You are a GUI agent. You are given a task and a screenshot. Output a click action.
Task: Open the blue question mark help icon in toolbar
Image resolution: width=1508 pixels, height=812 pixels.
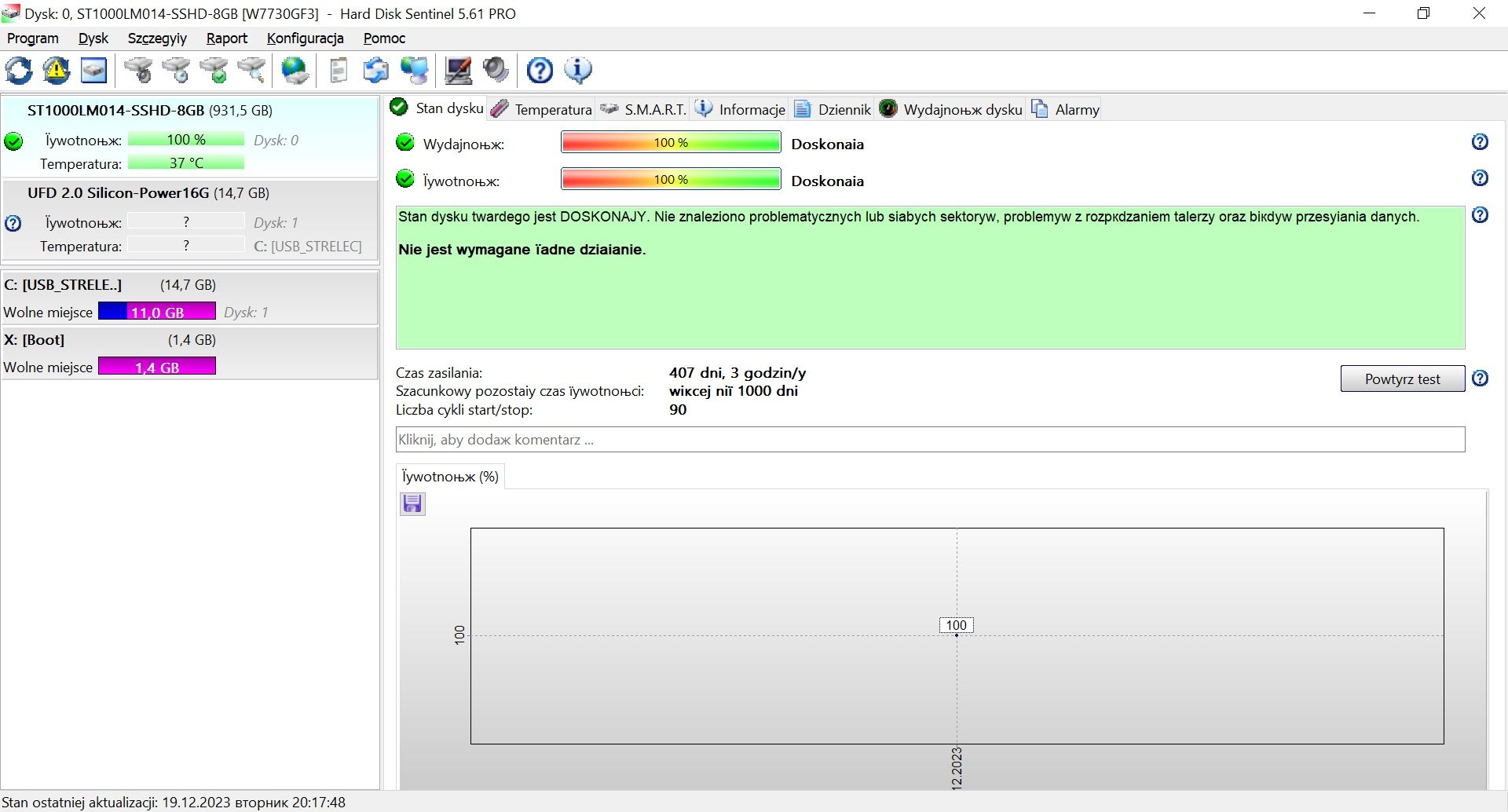[x=540, y=71]
